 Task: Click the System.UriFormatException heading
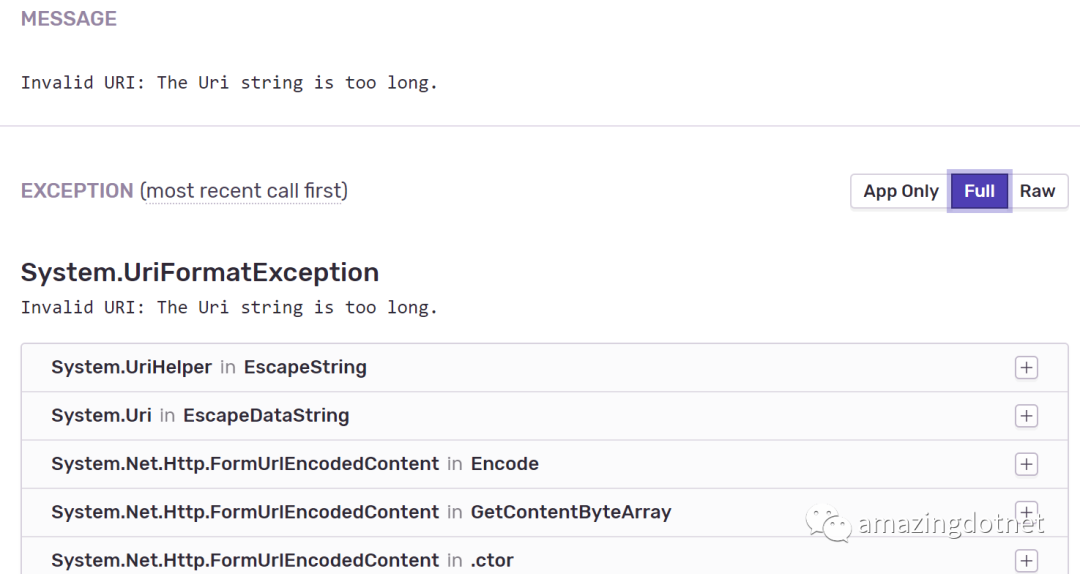[200, 272]
